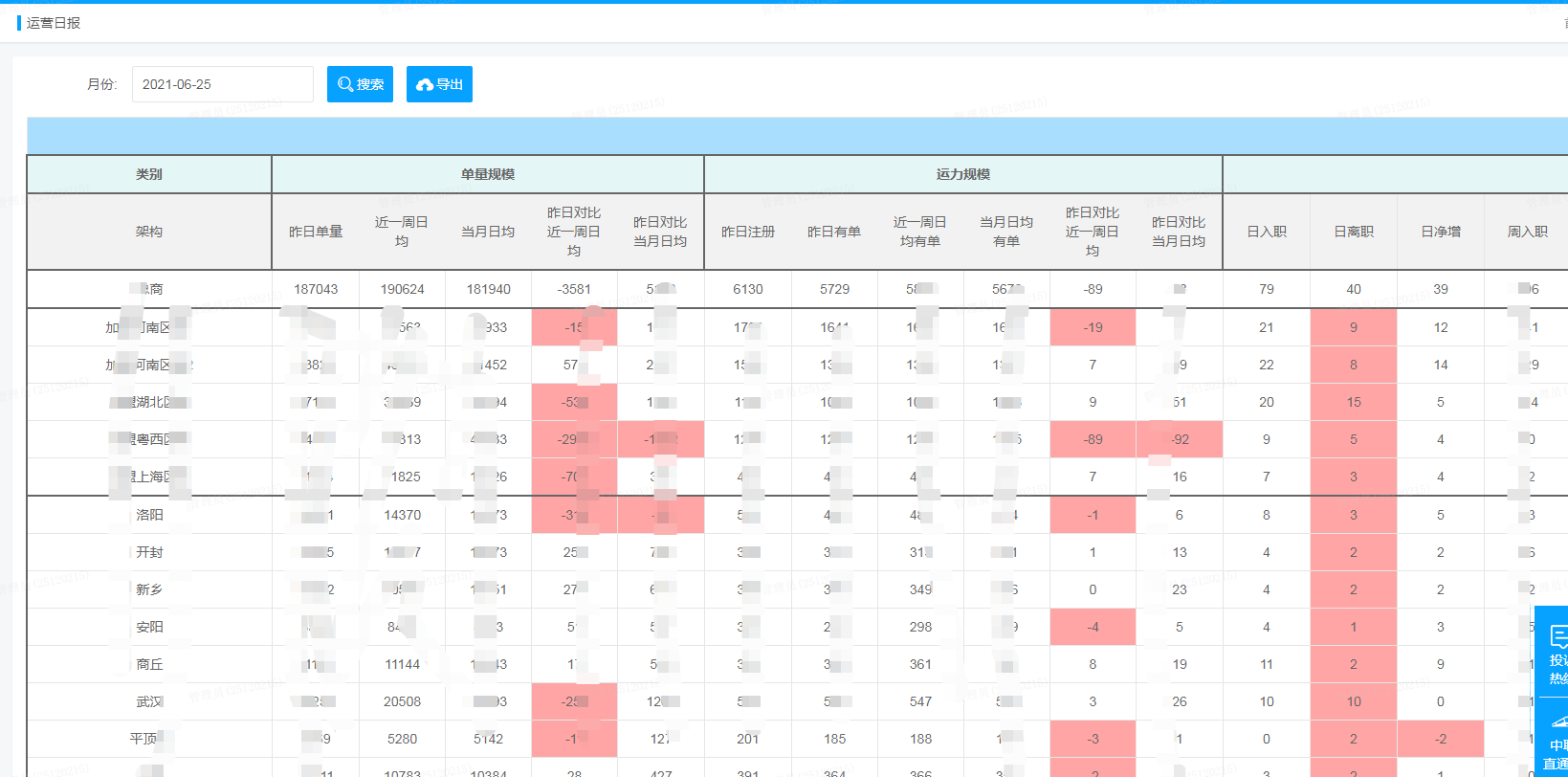1568x777 pixels.
Task: Click the 当月日均 header under 单量规模
Action: [488, 232]
